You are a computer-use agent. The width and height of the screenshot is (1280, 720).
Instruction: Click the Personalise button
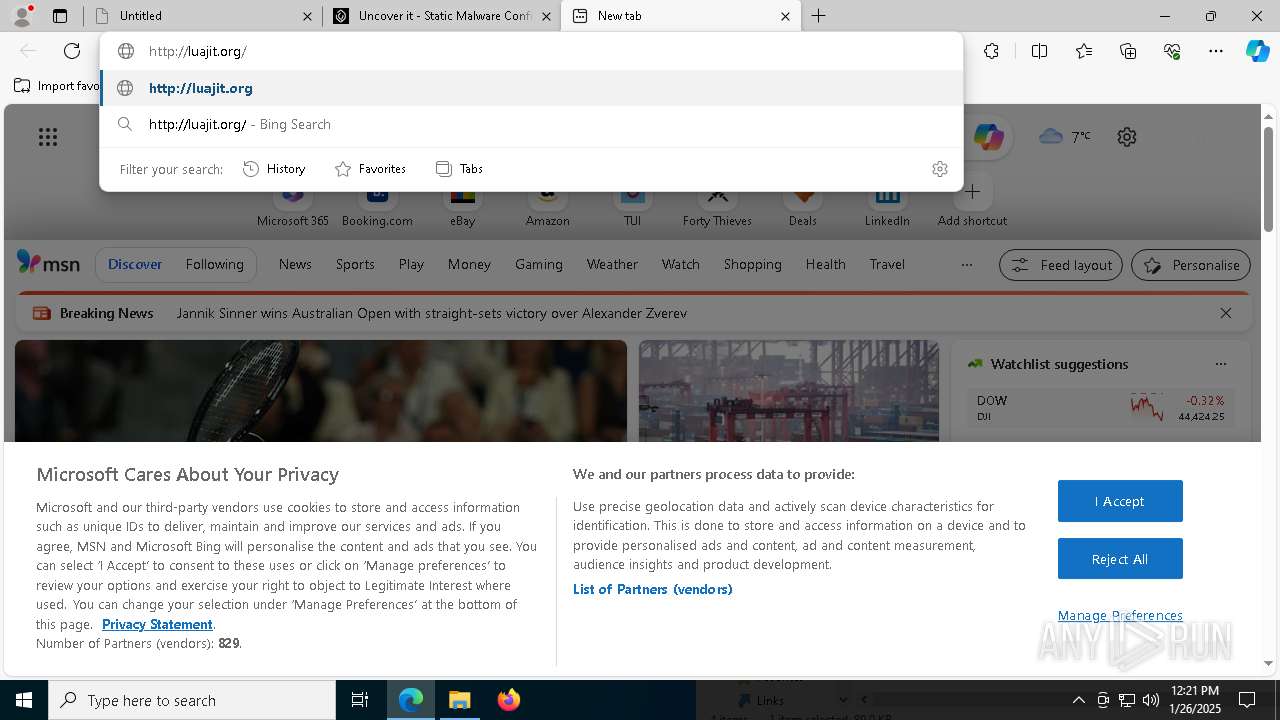pyautogui.click(x=1191, y=265)
